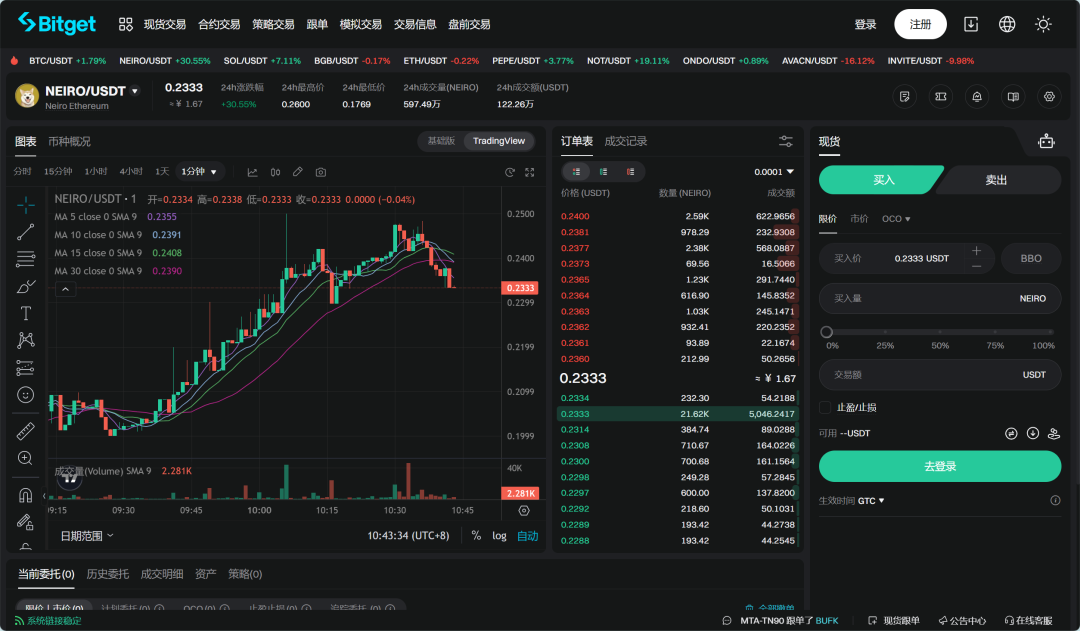Collapse the chart indicator legend arrow
The image size is (1080, 631).
coord(65,289)
